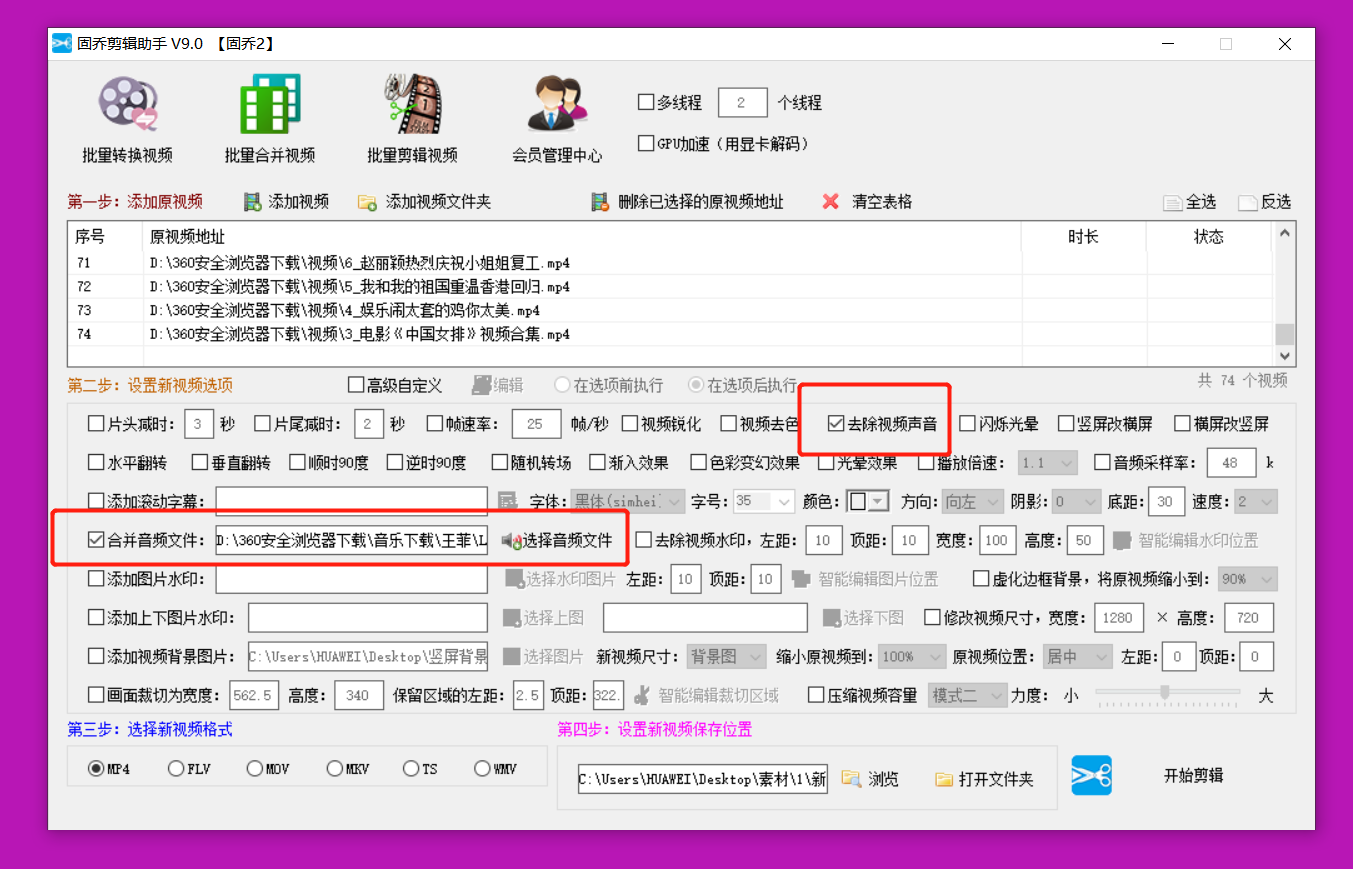Click the 时长 column header
Screen dimensions: 1353x869
tap(1083, 237)
